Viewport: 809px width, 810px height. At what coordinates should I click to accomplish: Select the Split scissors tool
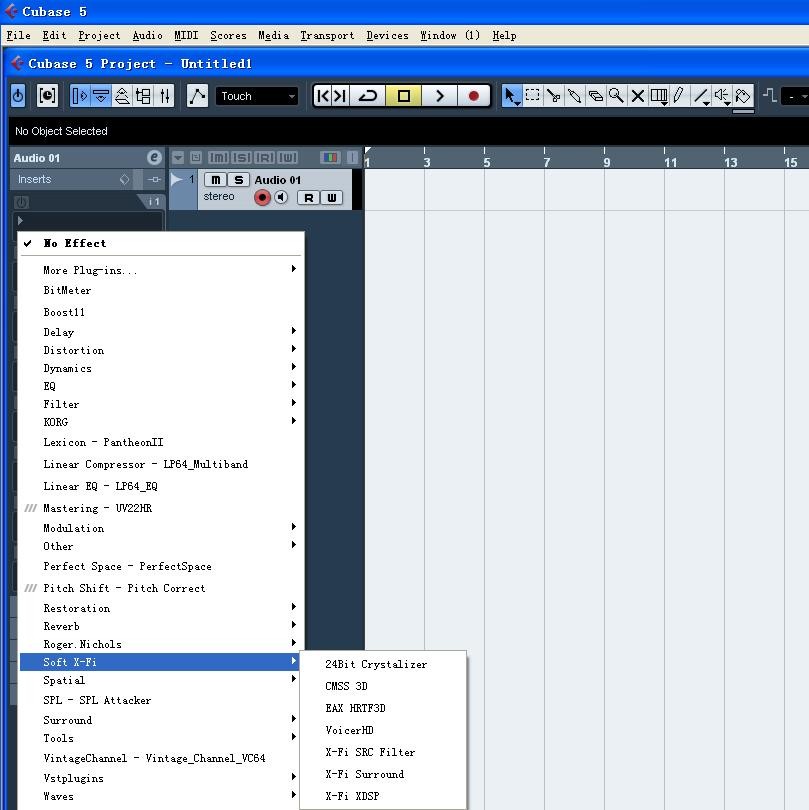tap(553, 96)
